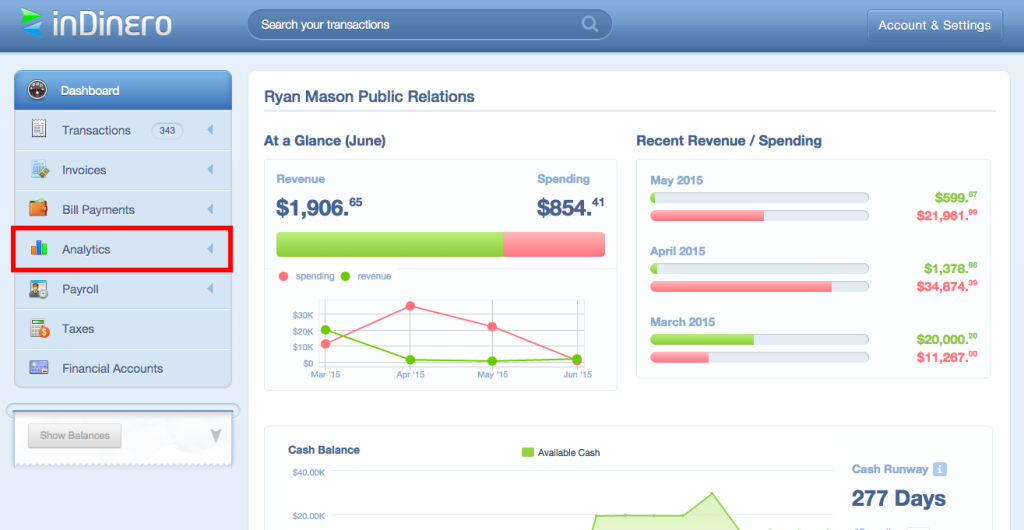Click the inDinero logo
The height and width of the screenshot is (530, 1024).
(96, 23)
